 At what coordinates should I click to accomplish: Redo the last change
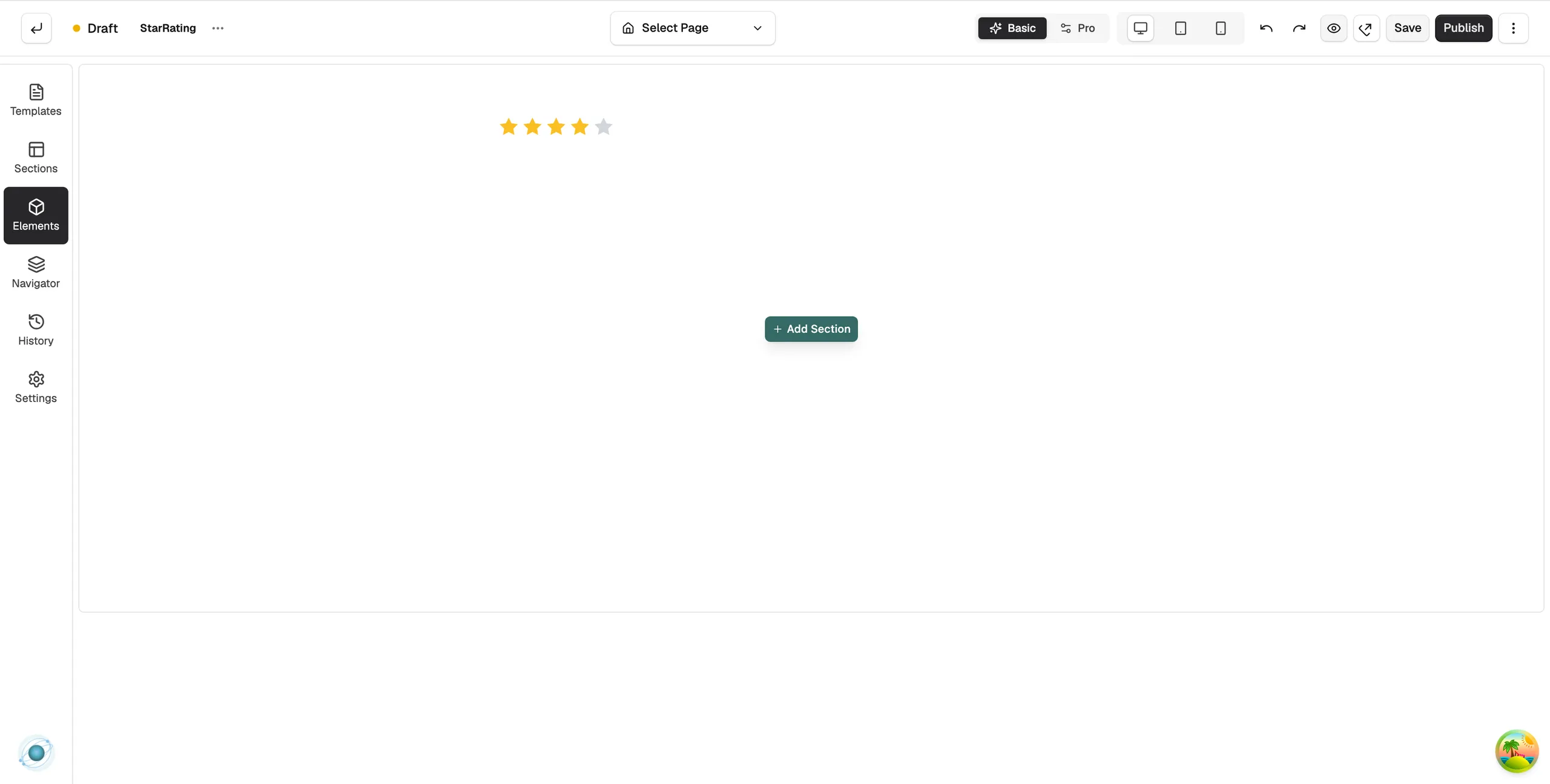pyautogui.click(x=1299, y=28)
